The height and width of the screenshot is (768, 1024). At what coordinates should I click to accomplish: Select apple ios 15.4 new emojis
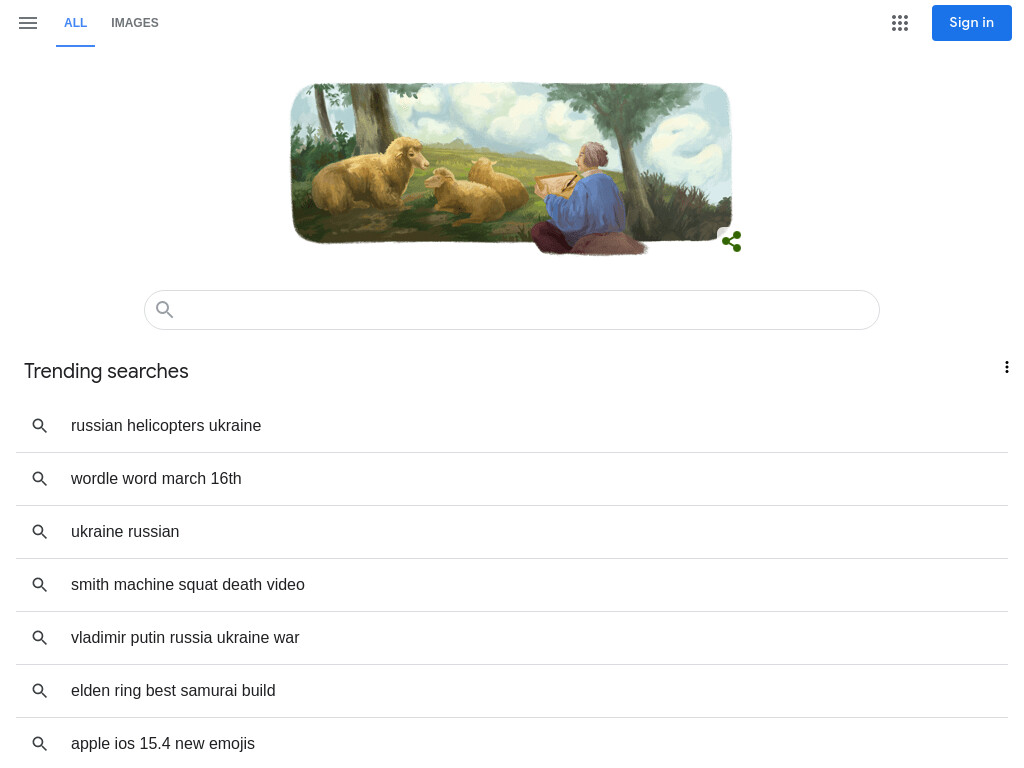pos(512,743)
